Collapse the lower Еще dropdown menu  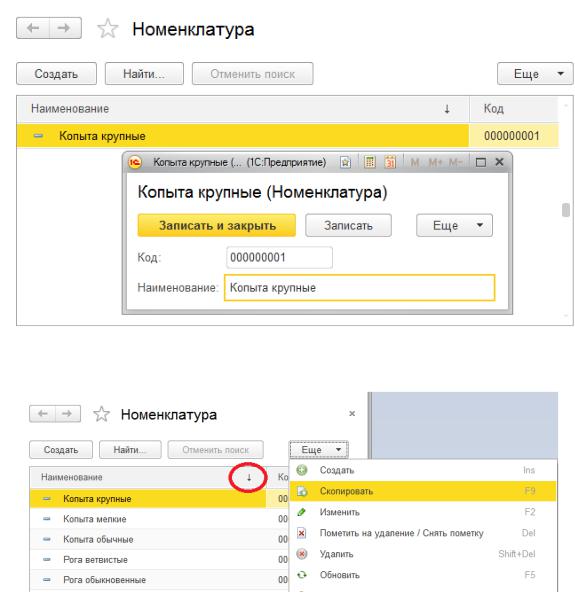[x=319, y=450]
